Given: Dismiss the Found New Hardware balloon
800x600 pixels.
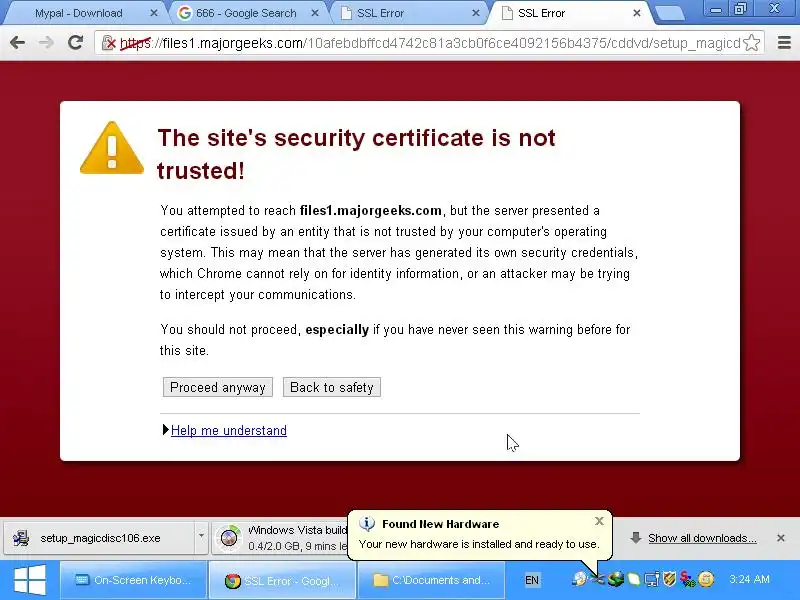Looking at the screenshot, I should click(x=599, y=521).
